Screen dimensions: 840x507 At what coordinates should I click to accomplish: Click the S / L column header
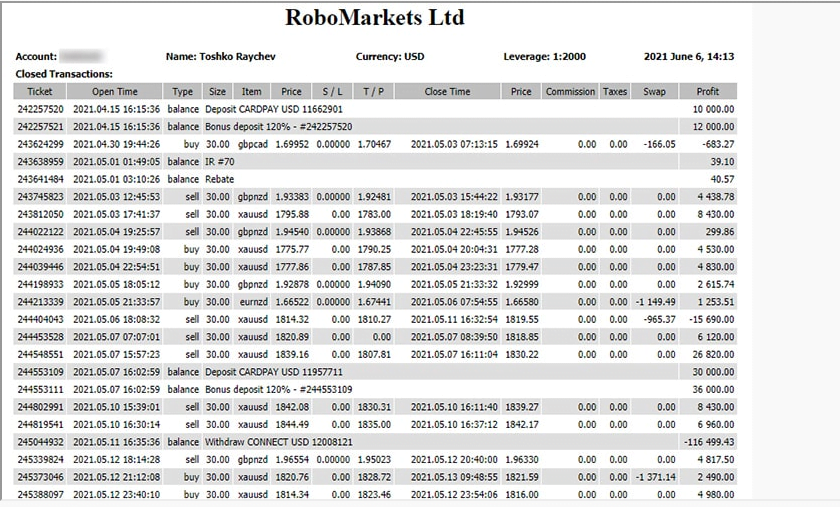tap(332, 91)
